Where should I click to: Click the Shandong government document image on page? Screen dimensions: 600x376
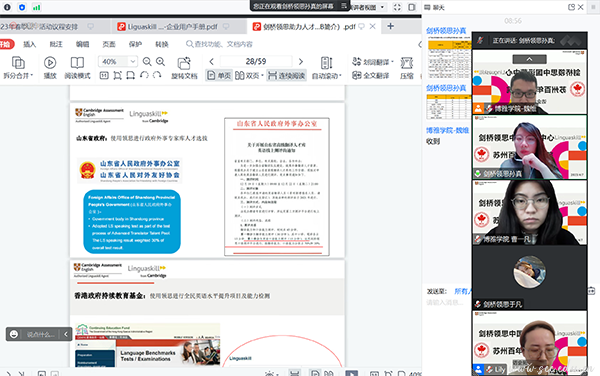click(x=277, y=187)
